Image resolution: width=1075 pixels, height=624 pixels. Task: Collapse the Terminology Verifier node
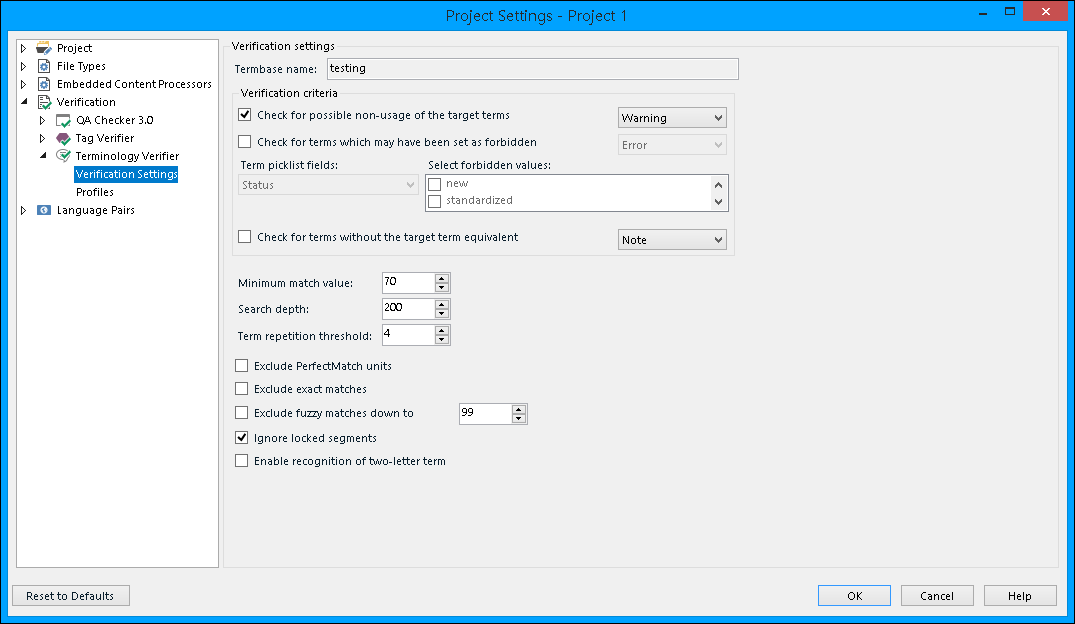point(43,156)
